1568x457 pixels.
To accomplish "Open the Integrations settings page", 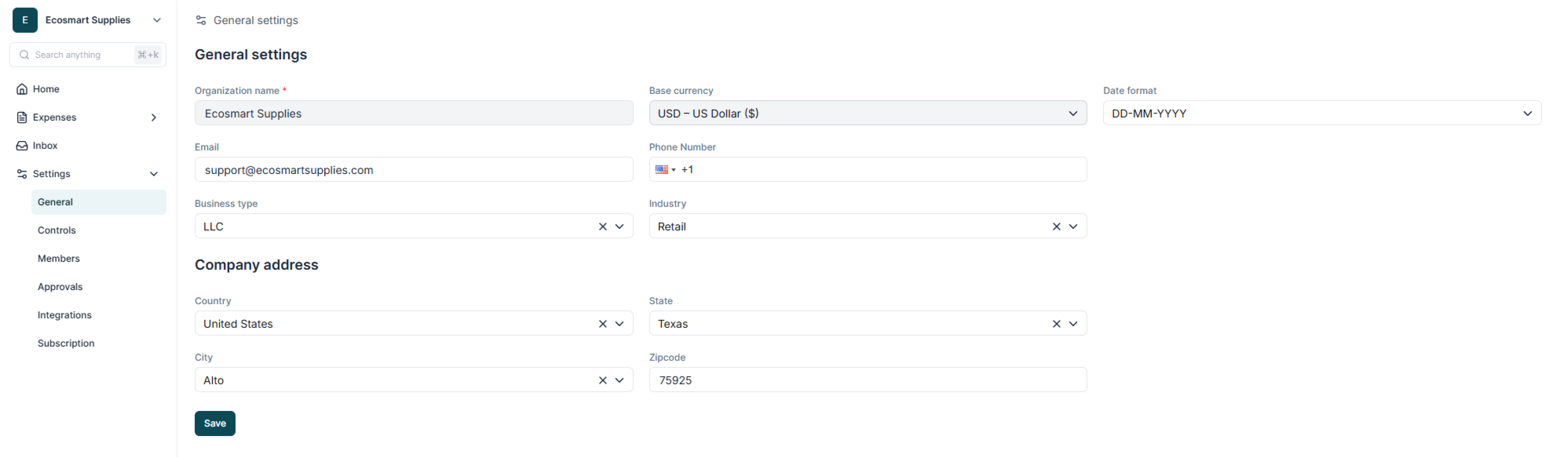I will click(65, 315).
